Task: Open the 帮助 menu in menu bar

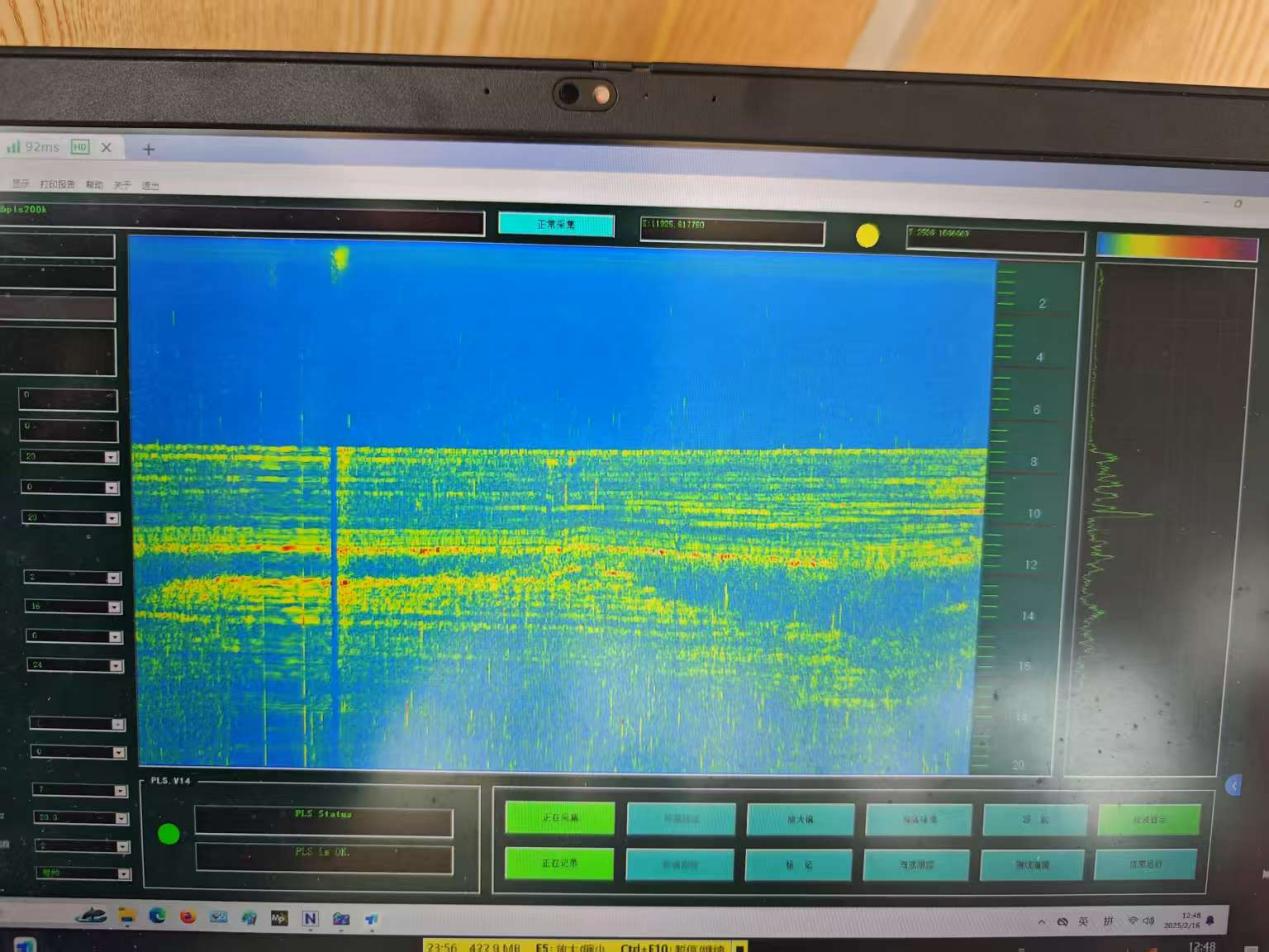Action: click(x=94, y=185)
